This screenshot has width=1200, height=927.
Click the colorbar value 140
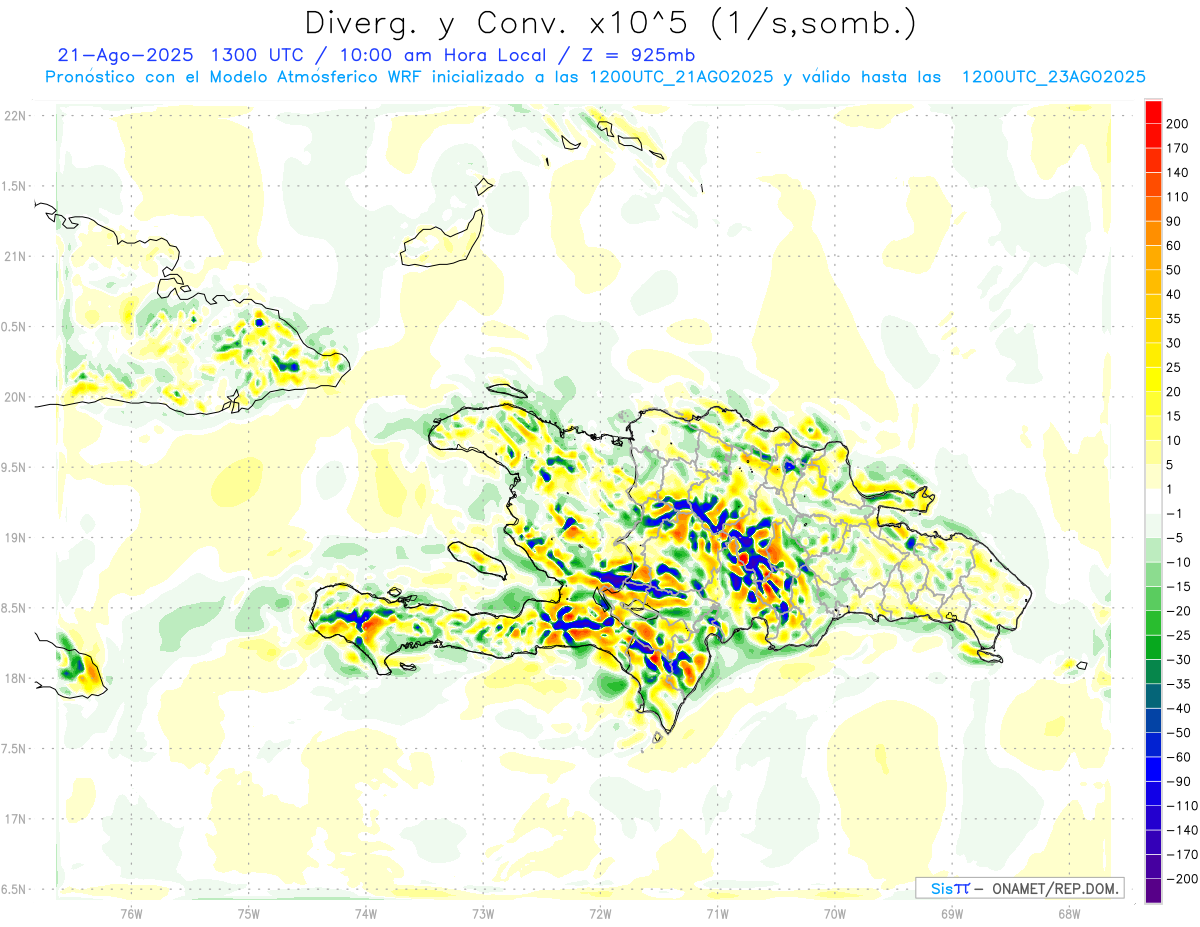[1179, 172]
